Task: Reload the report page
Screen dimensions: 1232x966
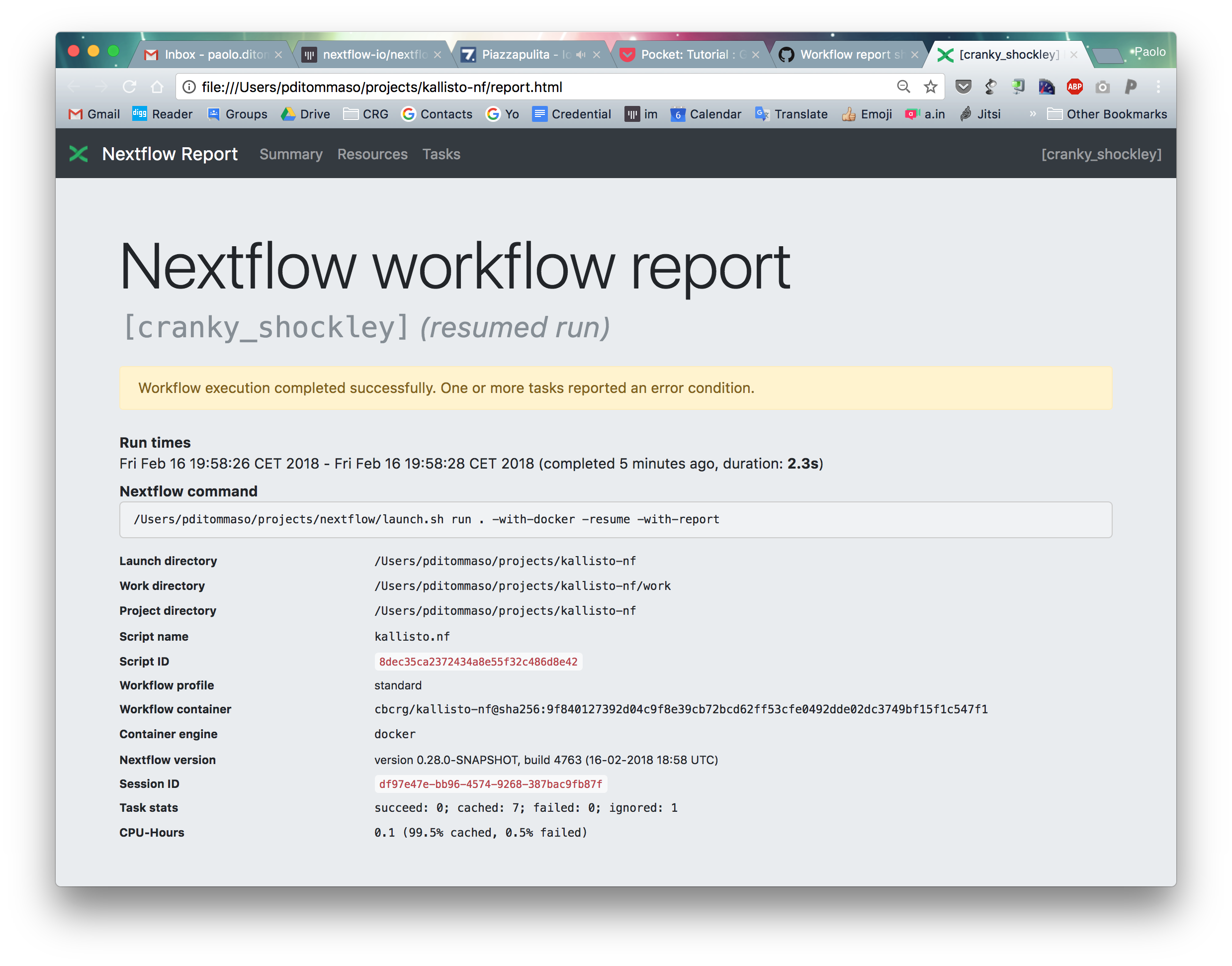Action: coord(129,87)
